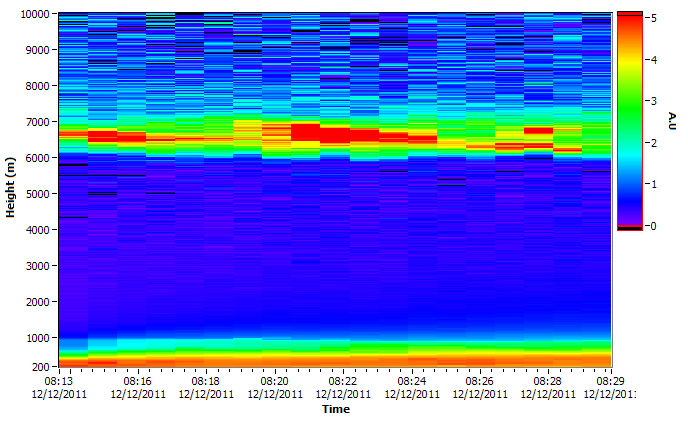Click the 08:16 time tick label
Screen dimensions: 688x431
coord(137,381)
